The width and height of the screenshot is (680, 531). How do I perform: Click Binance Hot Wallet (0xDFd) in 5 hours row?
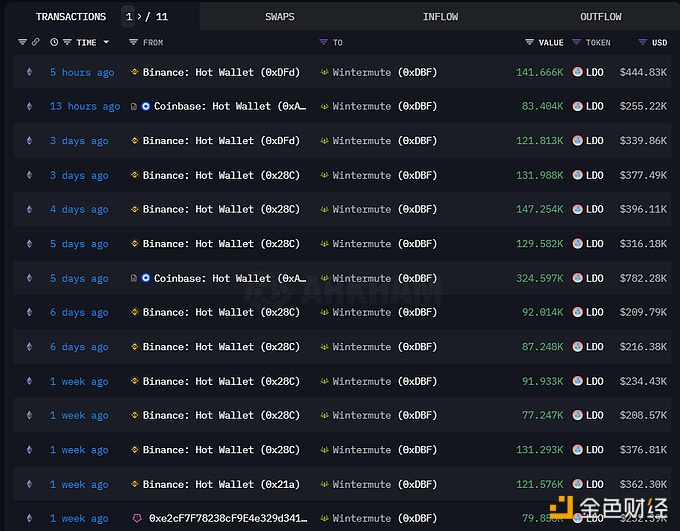tap(221, 72)
